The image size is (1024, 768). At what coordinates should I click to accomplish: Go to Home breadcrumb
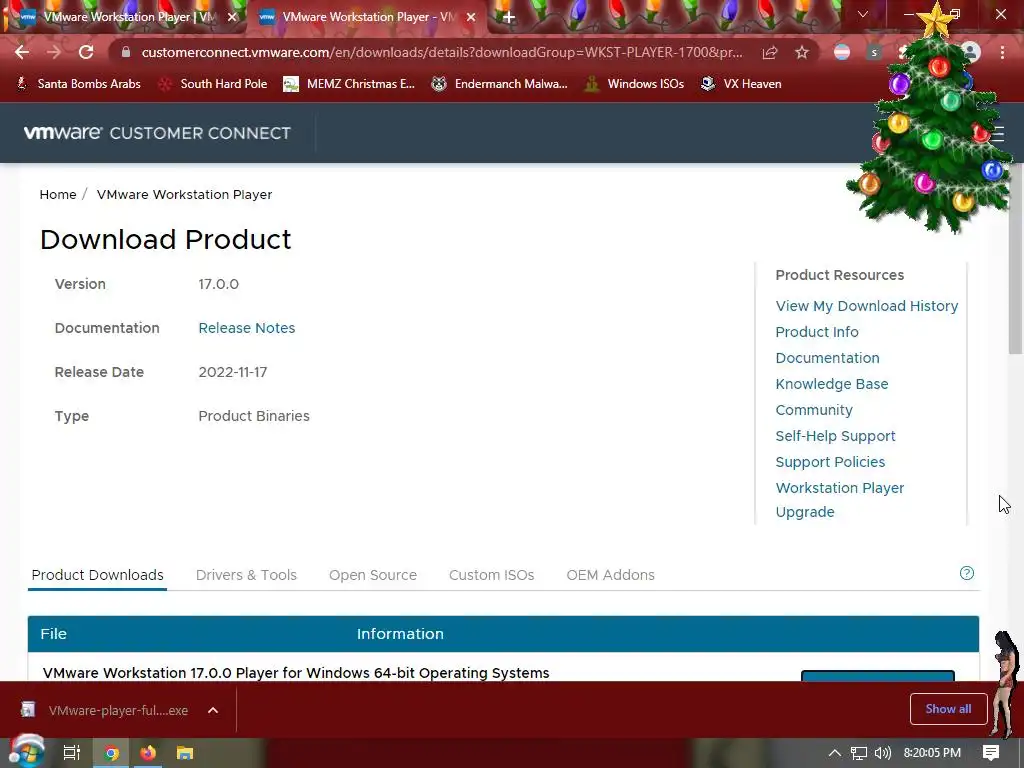pos(57,195)
